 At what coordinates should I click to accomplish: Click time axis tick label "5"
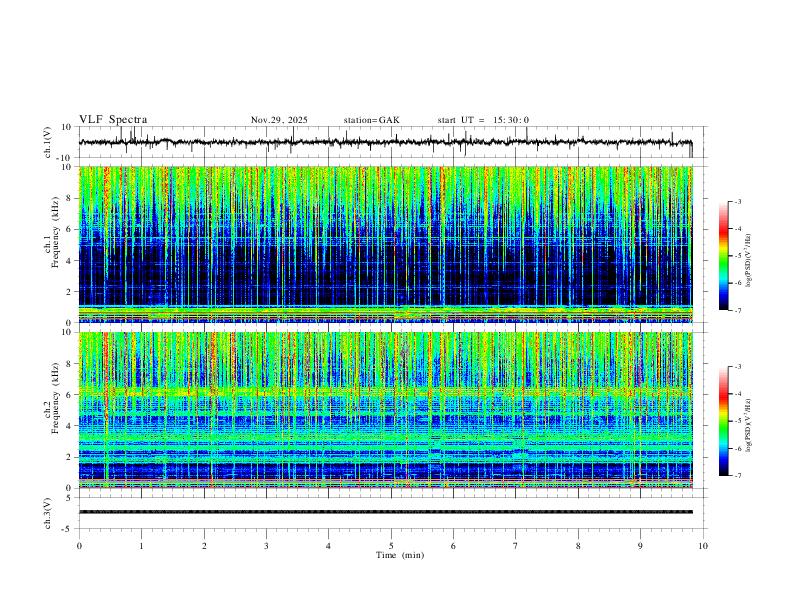click(391, 546)
